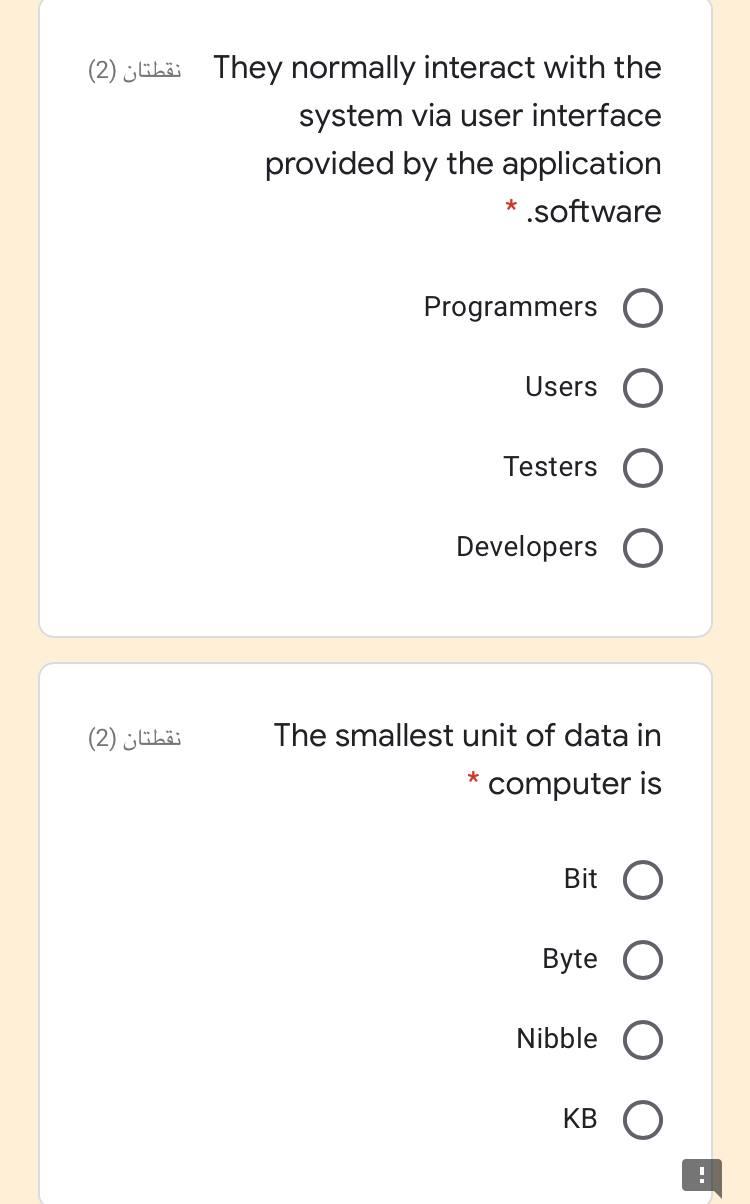
Task: Click the exclamation report icon at bottom right
Action: (x=701, y=1176)
